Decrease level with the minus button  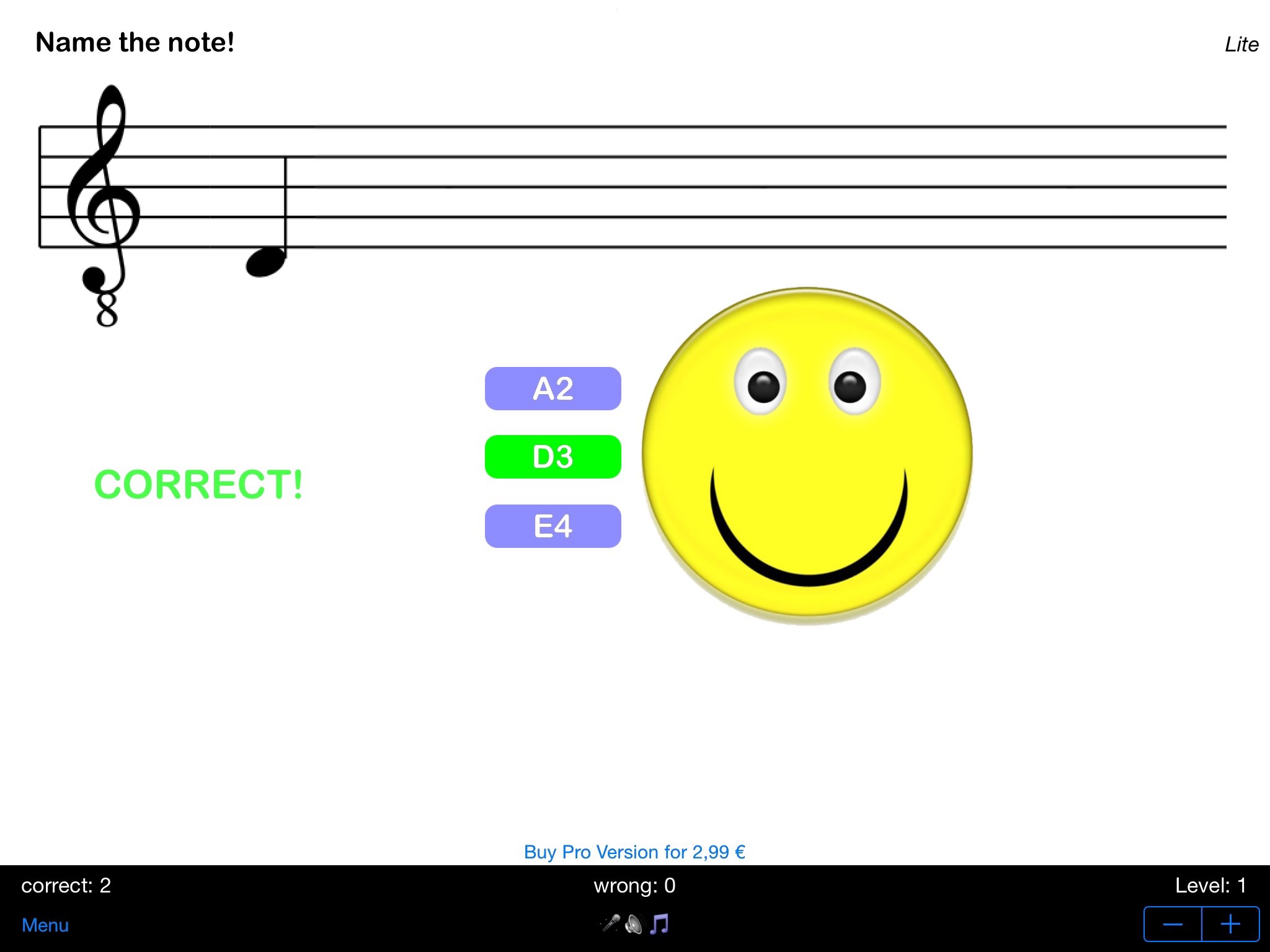[1173, 924]
